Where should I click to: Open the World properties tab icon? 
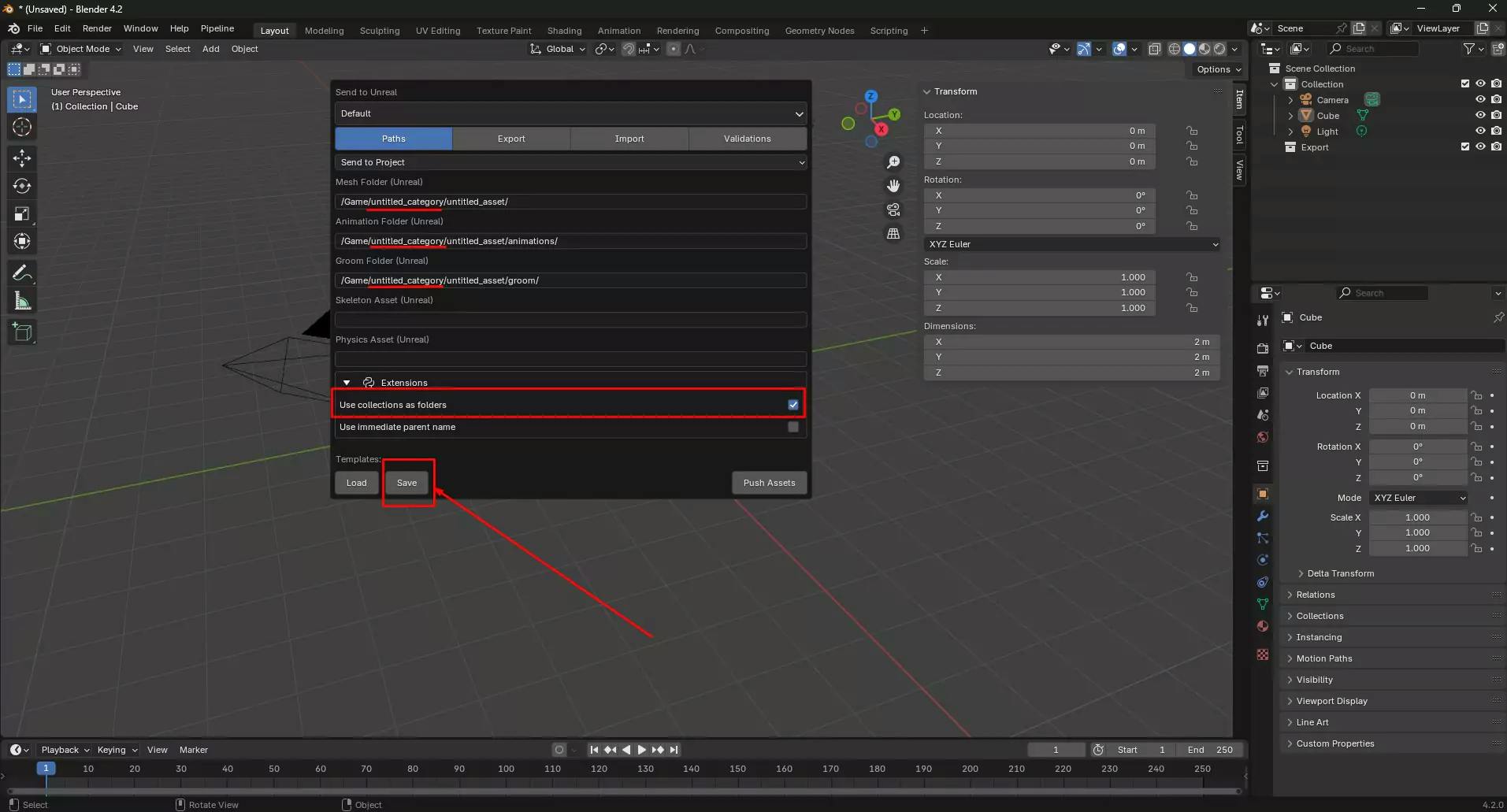1263,437
